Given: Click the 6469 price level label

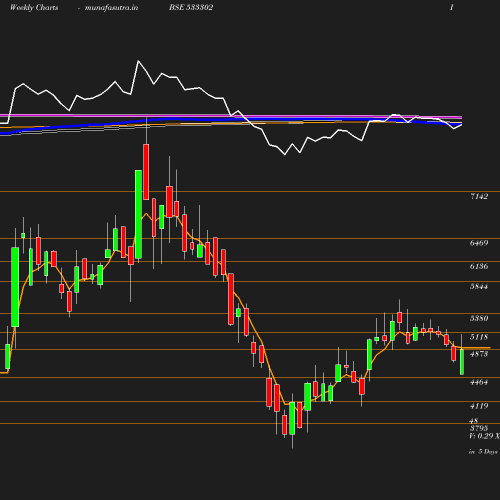Looking at the screenshot, I should [x=479, y=243].
